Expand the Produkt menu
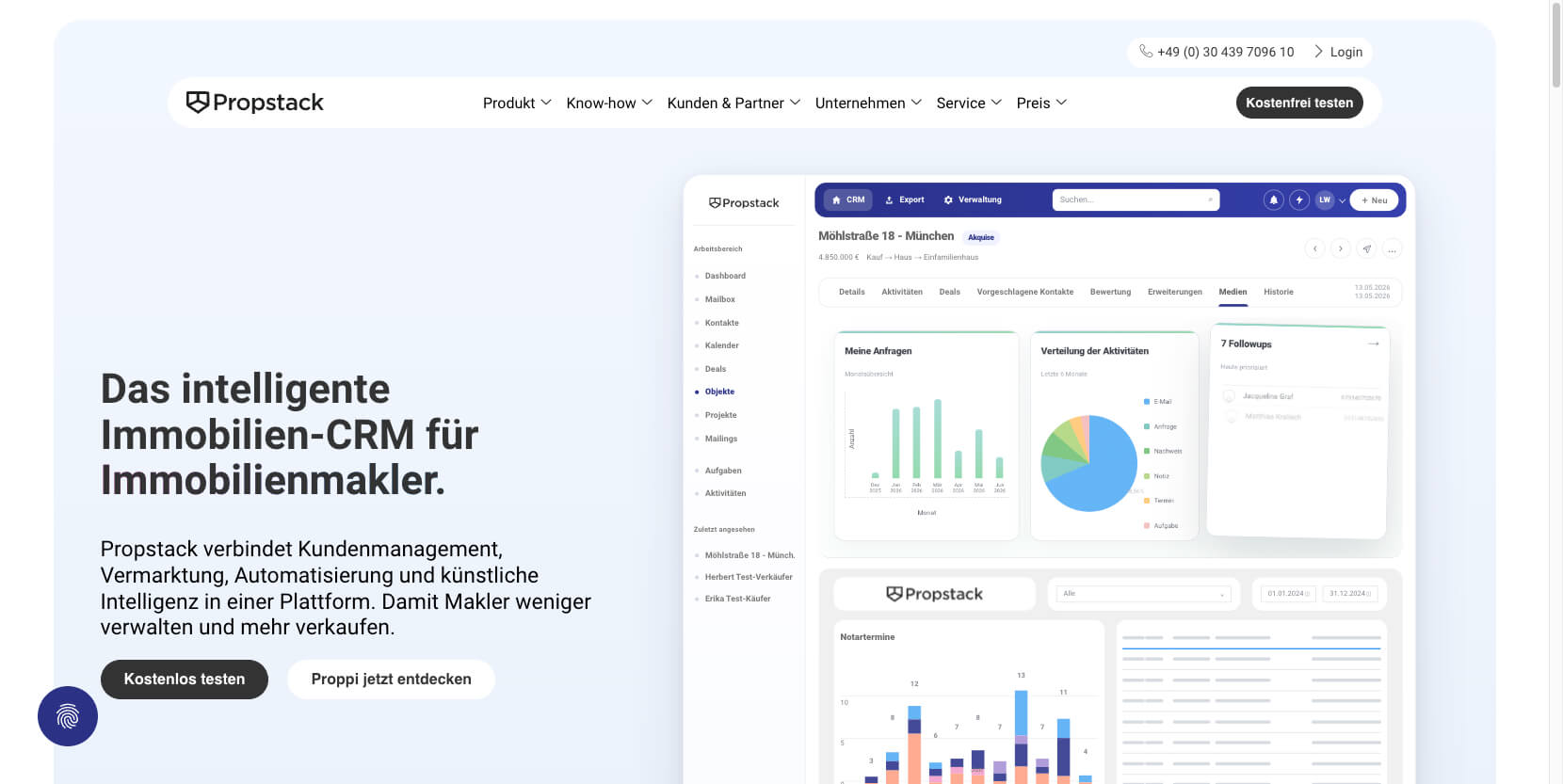1563x784 pixels. [517, 103]
